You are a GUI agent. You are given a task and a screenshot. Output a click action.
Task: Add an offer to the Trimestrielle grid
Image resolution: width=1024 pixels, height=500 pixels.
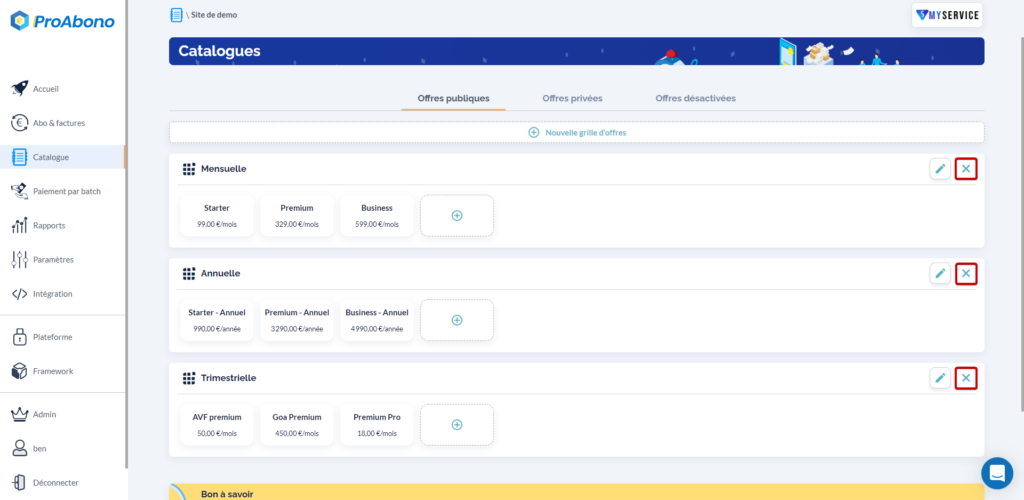coord(457,424)
